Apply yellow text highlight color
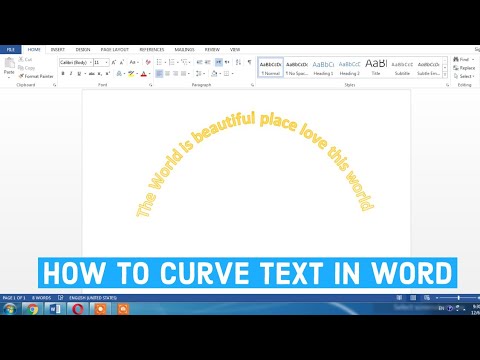Screen dimensions: 480x360 tap(131, 74)
